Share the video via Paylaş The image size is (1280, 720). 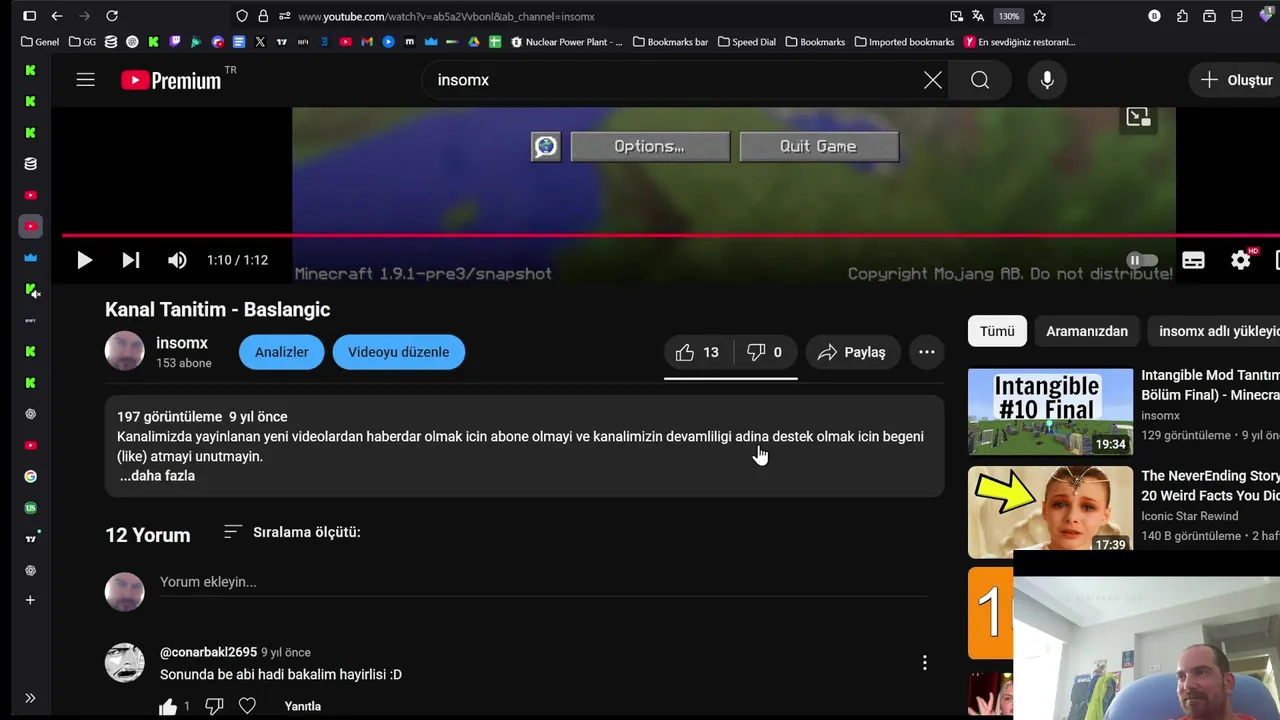[852, 352]
